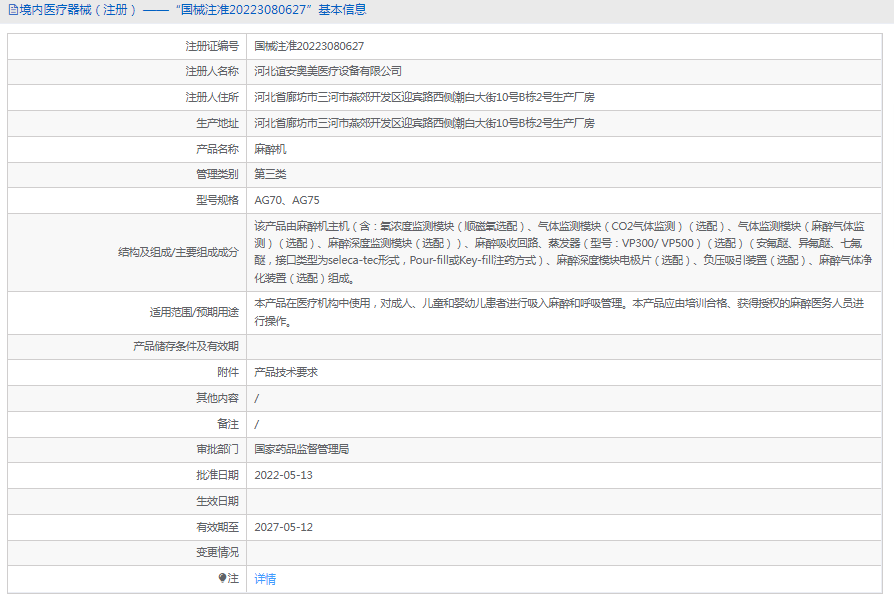Viewport: 894px width, 599px height.
Task: Click the 产品储存条件及有效期 label
Action: (186, 346)
